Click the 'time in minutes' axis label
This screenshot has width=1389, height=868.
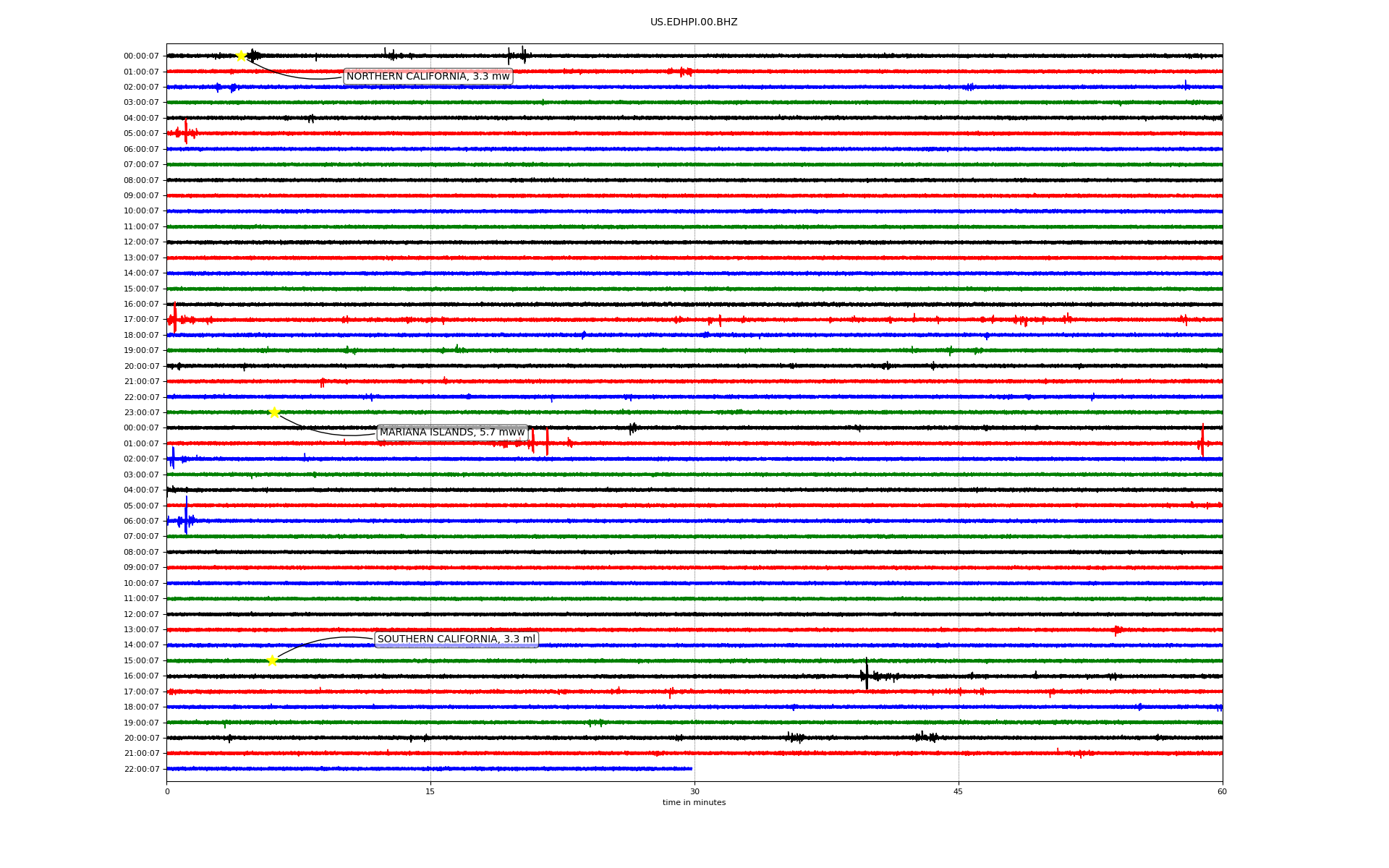point(694,803)
